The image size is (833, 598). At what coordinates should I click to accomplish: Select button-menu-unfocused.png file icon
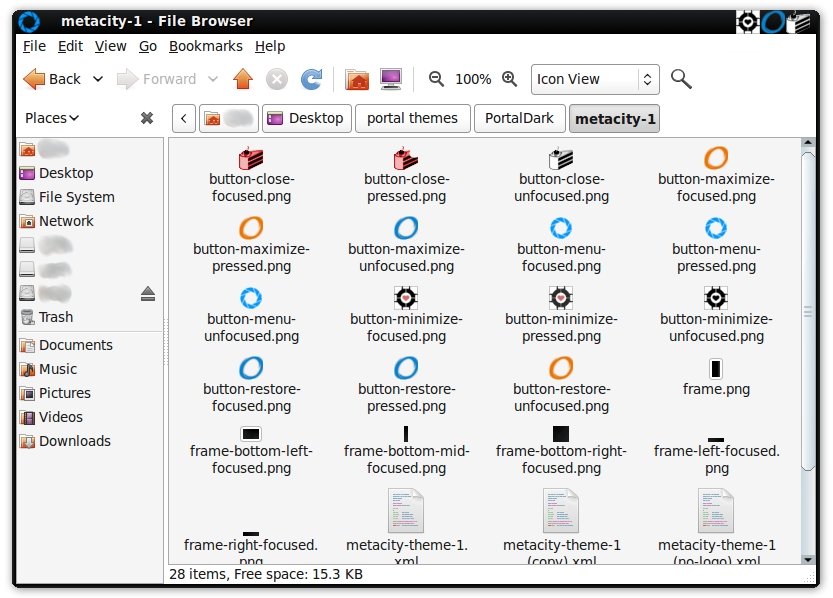click(x=251, y=298)
